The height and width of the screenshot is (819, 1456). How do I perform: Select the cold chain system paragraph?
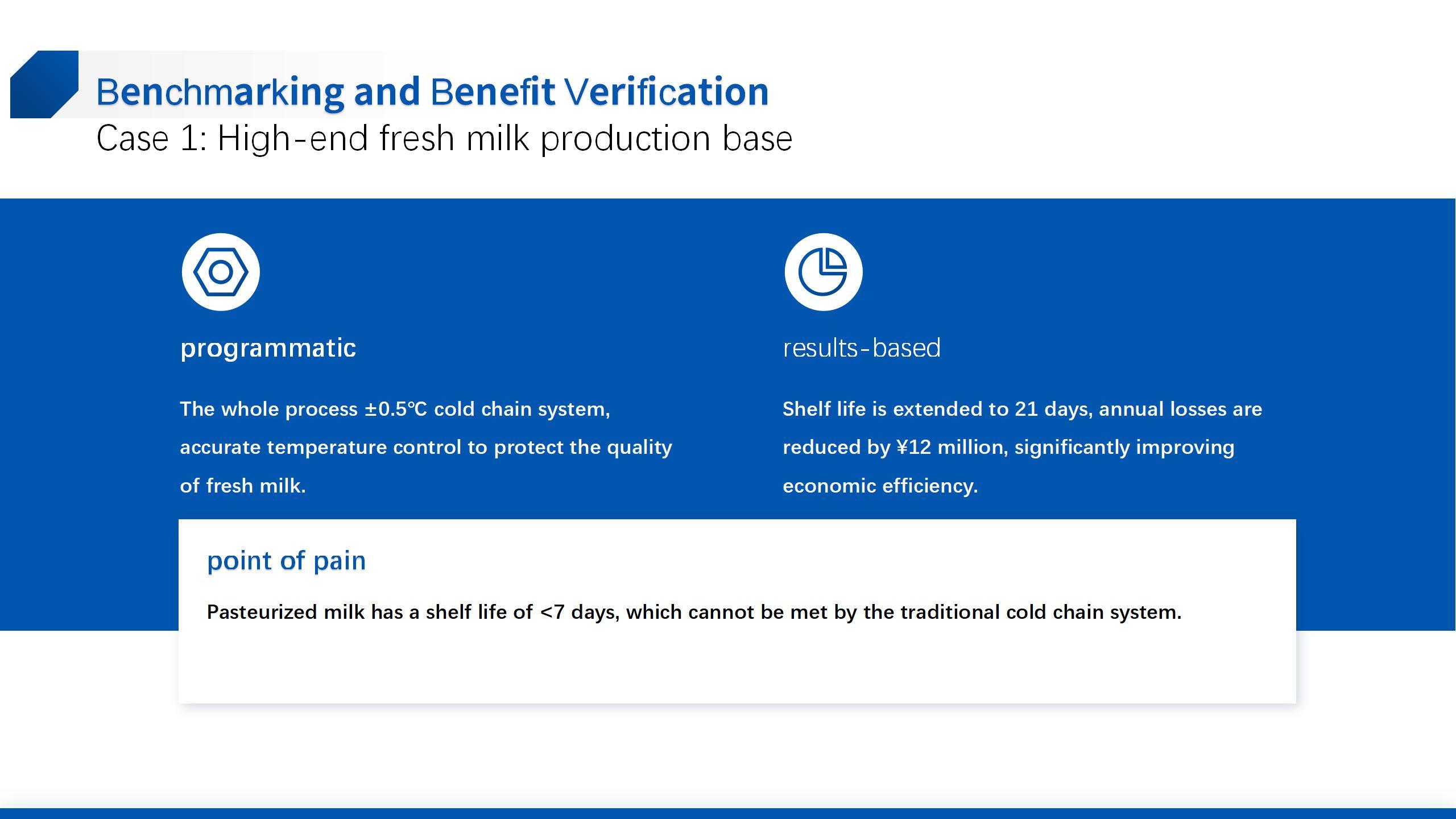tap(426, 447)
